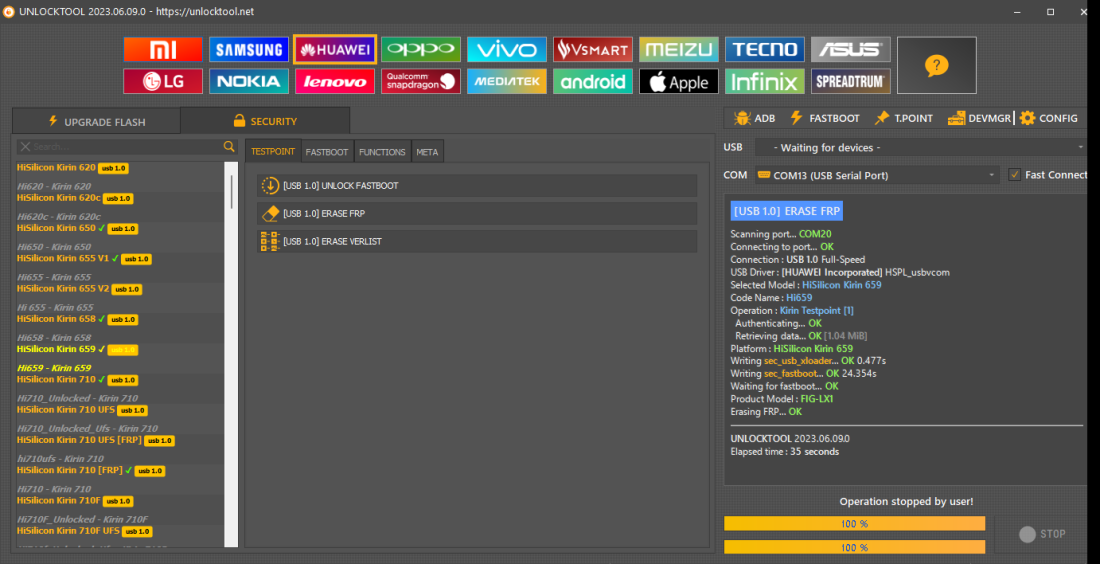Switch to the SECURITY tab

point(265,121)
